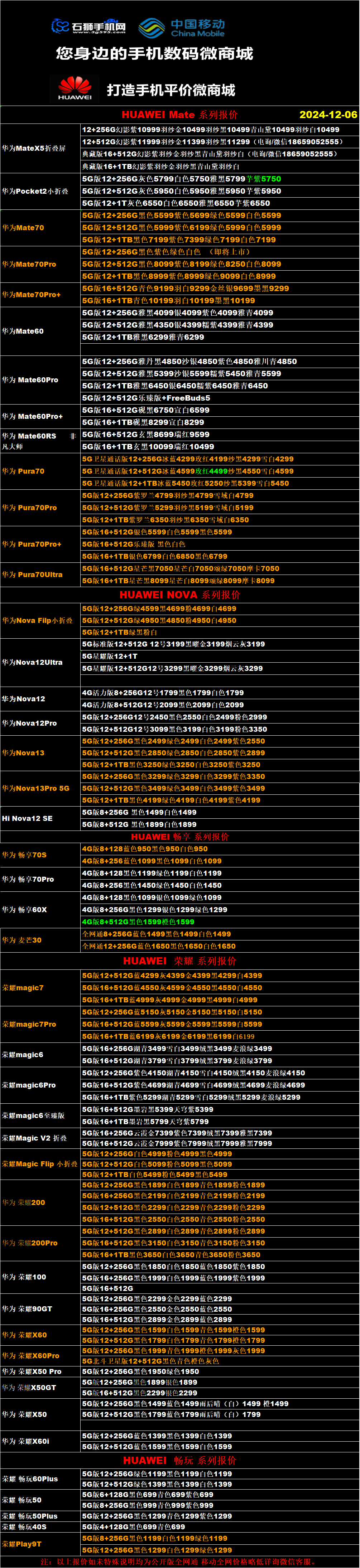The image size is (360, 1568).
Task: Select the slogan 您身边的手机数码微商城
Action: tap(154, 54)
